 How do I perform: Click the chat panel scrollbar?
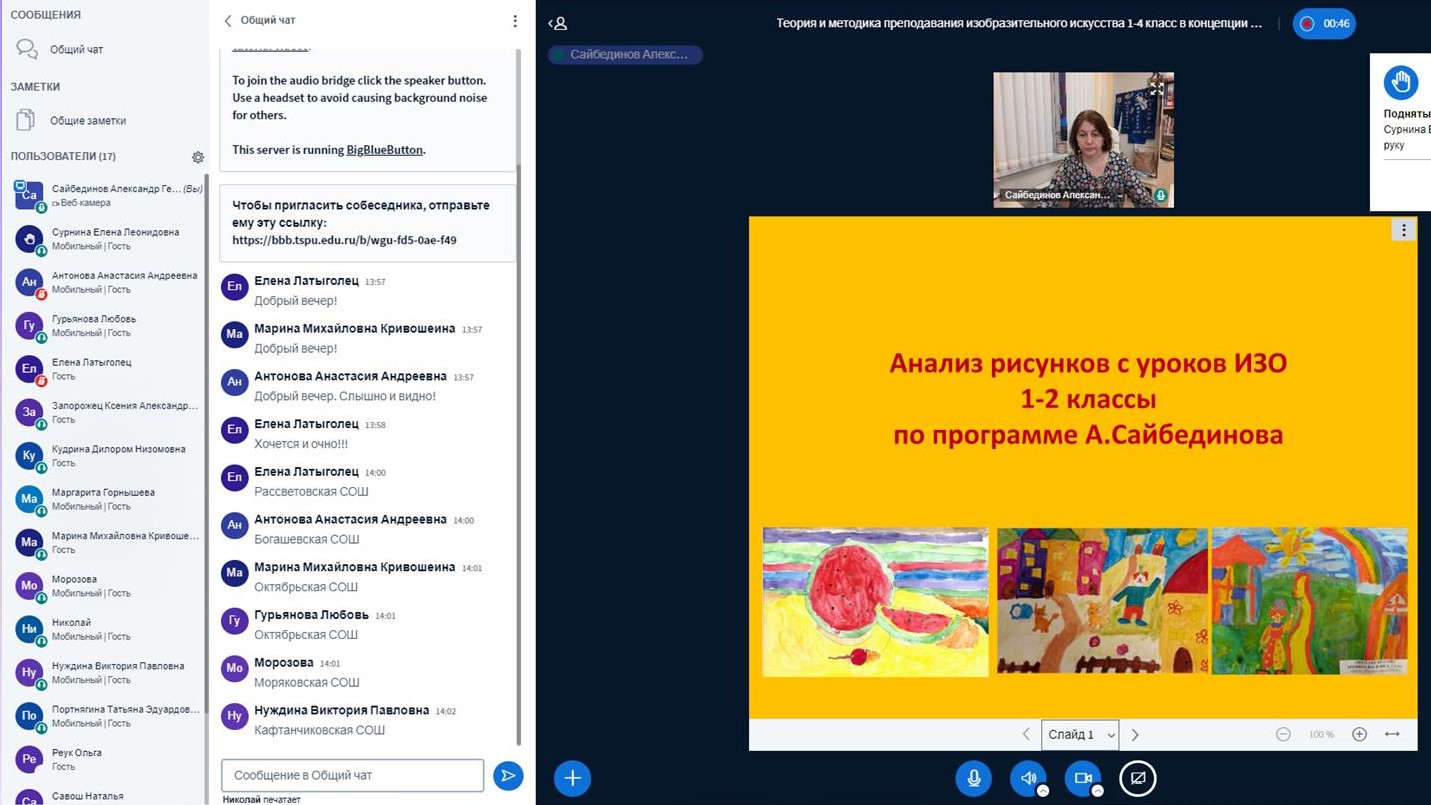click(518, 455)
